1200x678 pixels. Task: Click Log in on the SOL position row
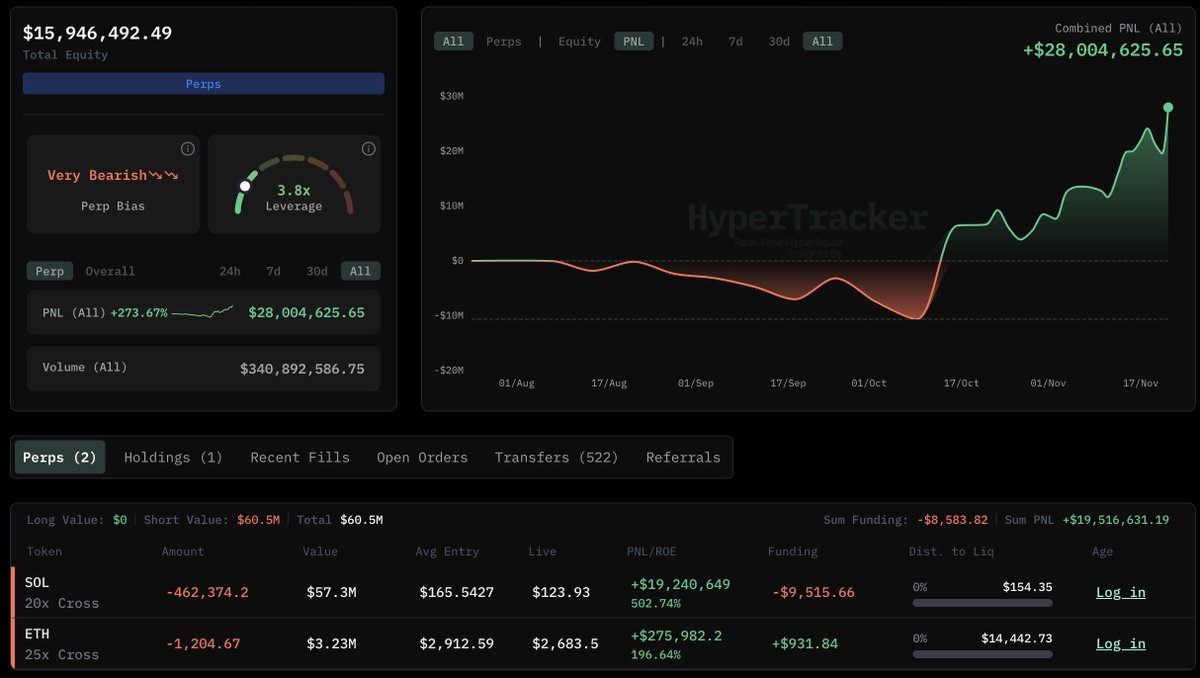point(1120,592)
